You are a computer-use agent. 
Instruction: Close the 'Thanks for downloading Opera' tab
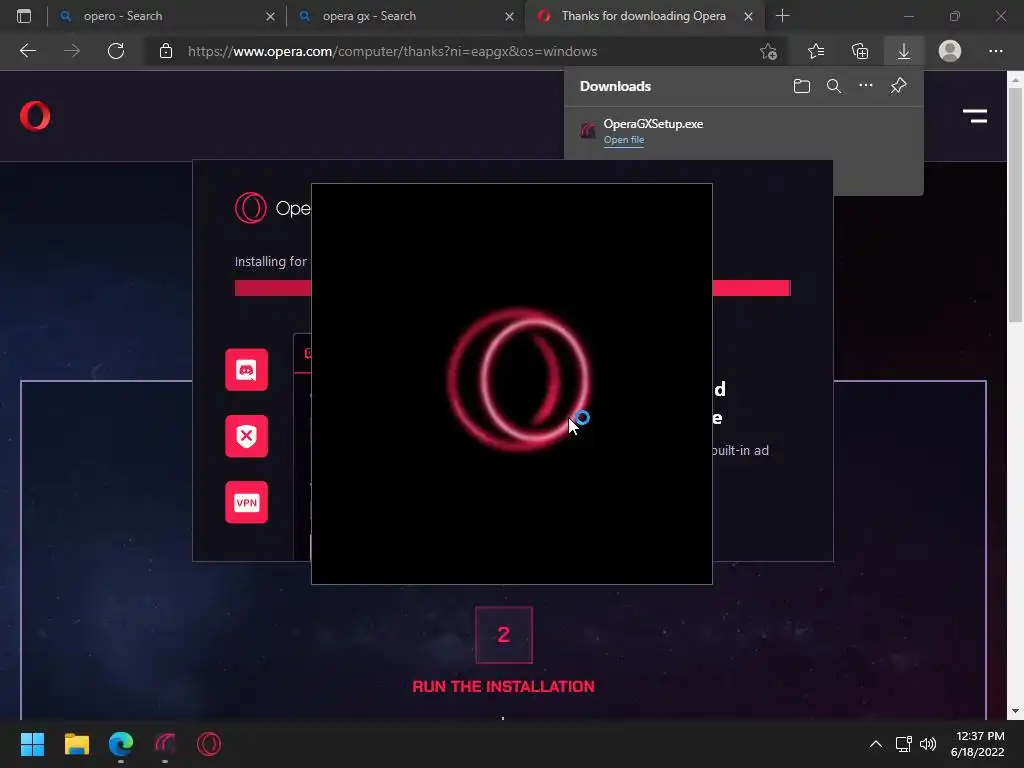click(x=748, y=16)
